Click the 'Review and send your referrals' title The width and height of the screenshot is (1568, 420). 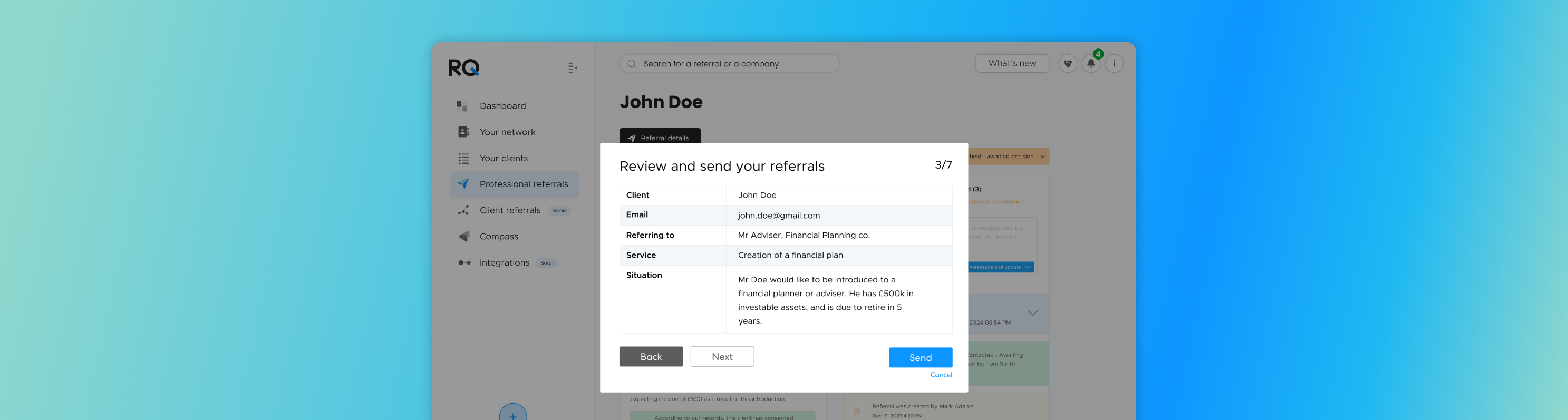[722, 166]
